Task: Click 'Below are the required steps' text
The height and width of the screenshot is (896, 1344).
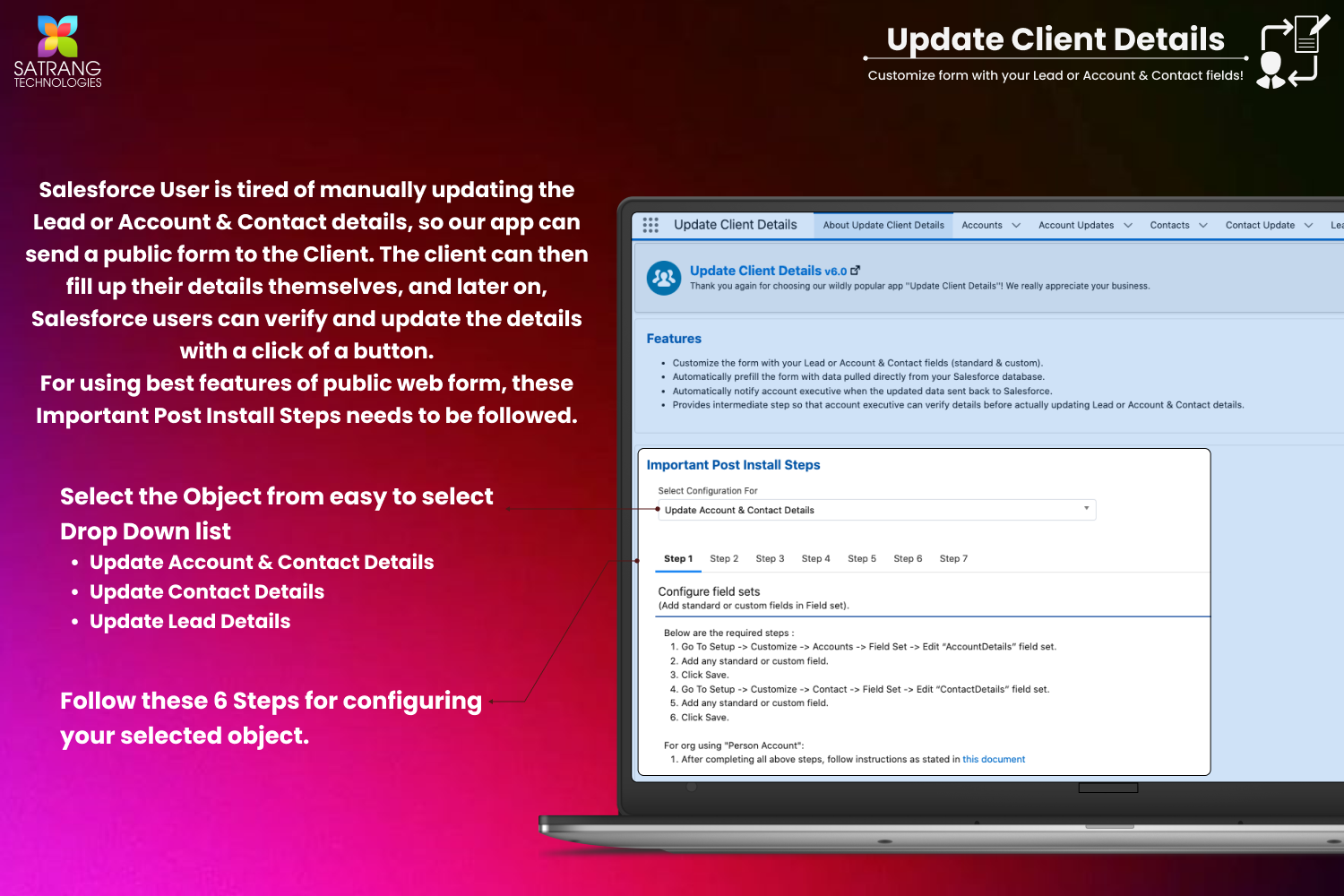Action: 728,633
